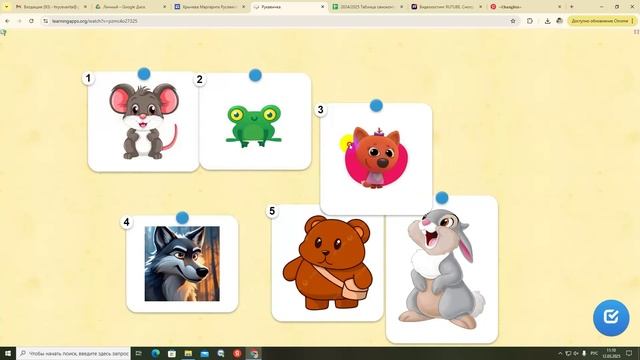Click the blue pin above the wolf card

[x=182, y=218]
